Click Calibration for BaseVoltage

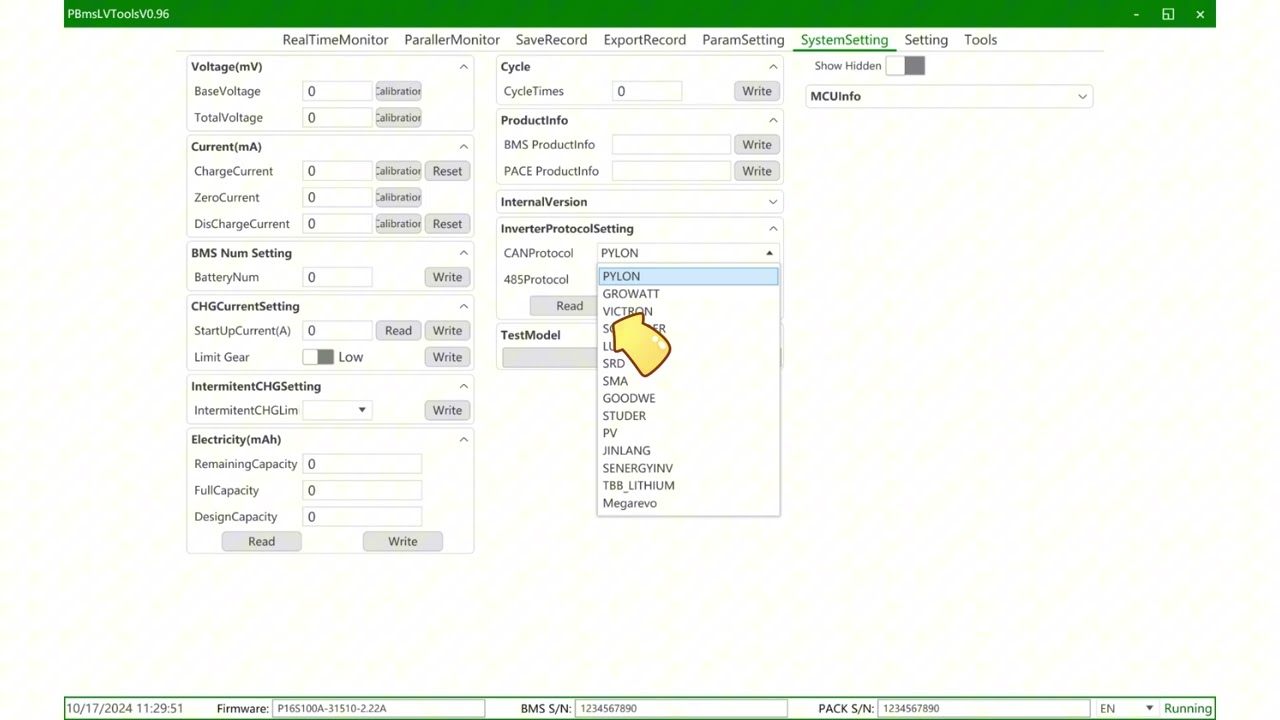point(398,91)
